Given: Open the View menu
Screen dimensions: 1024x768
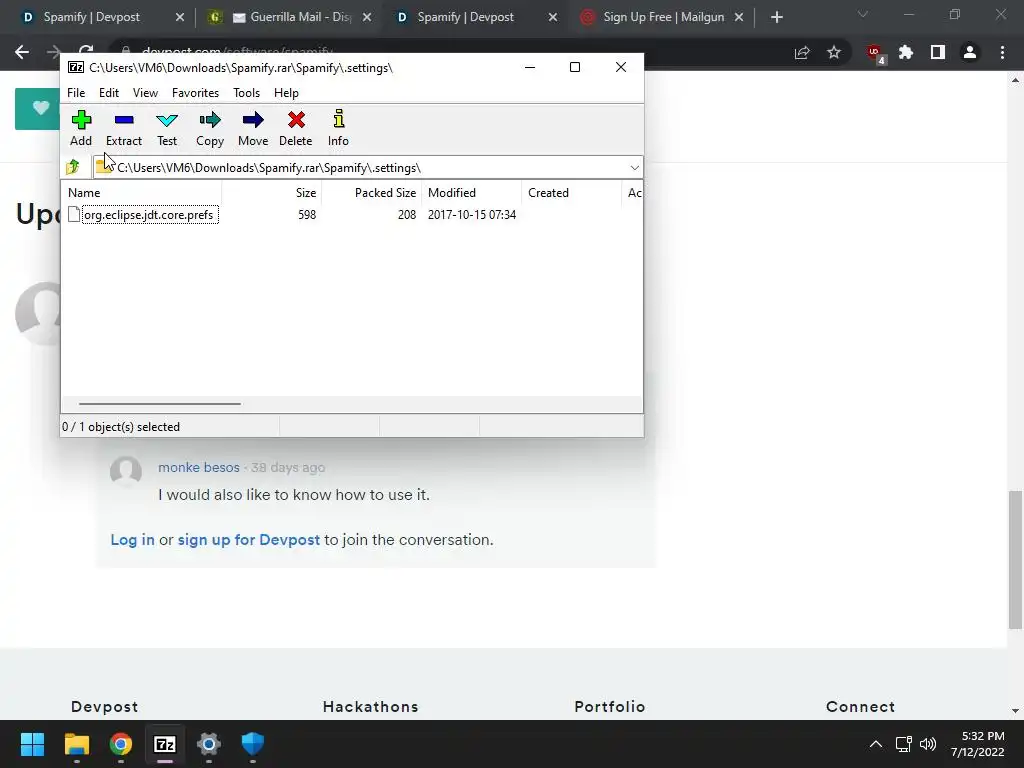Looking at the screenshot, I should pyautogui.click(x=145, y=93).
